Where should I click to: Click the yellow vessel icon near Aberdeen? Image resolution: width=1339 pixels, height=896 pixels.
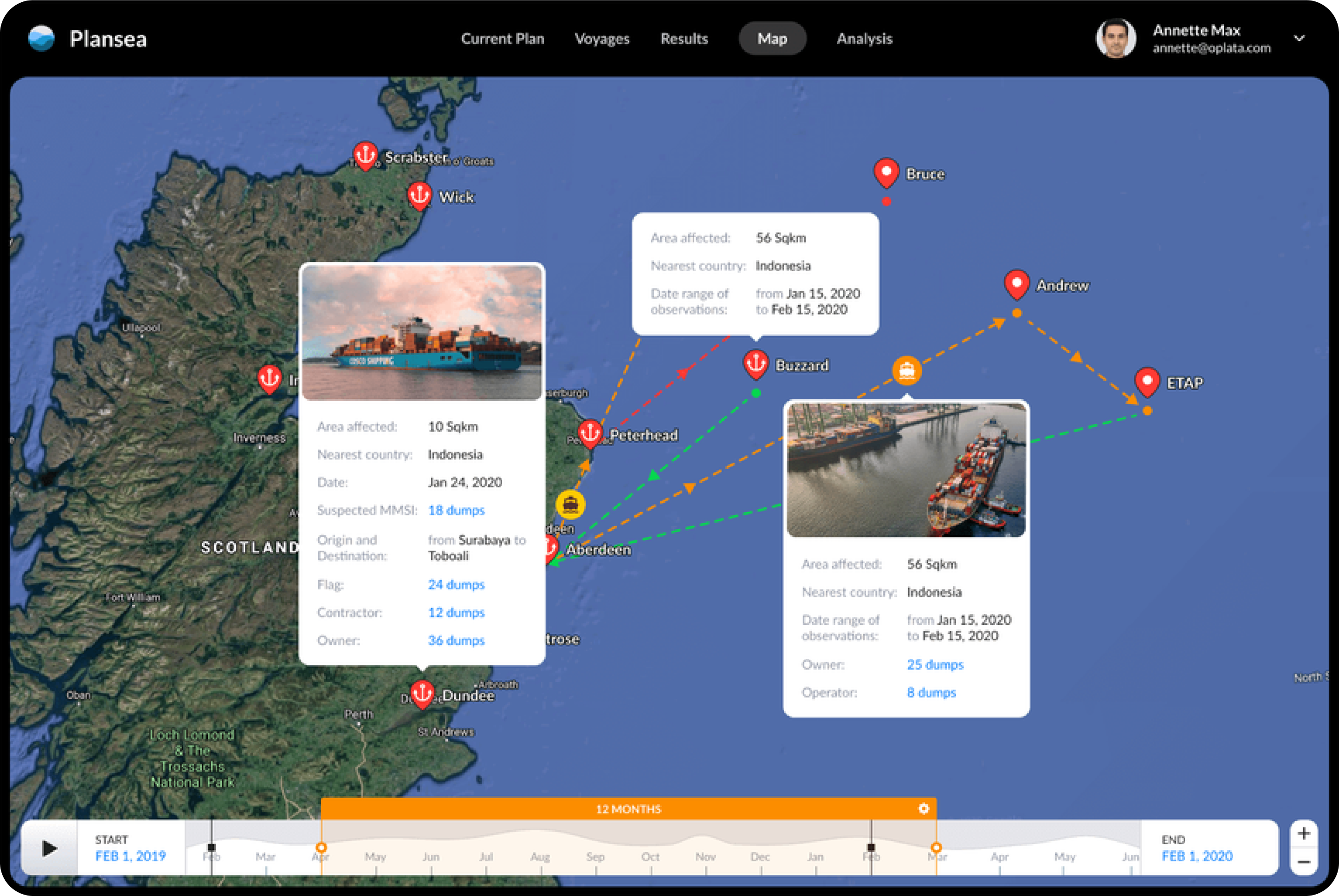click(570, 505)
